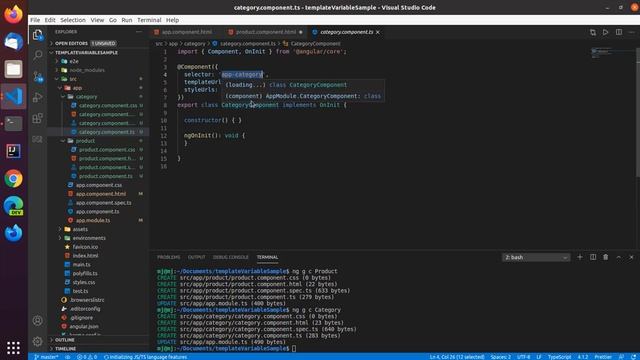Open editor More Actions ellipsis
This screenshot has height=360, width=640.
point(631,32)
